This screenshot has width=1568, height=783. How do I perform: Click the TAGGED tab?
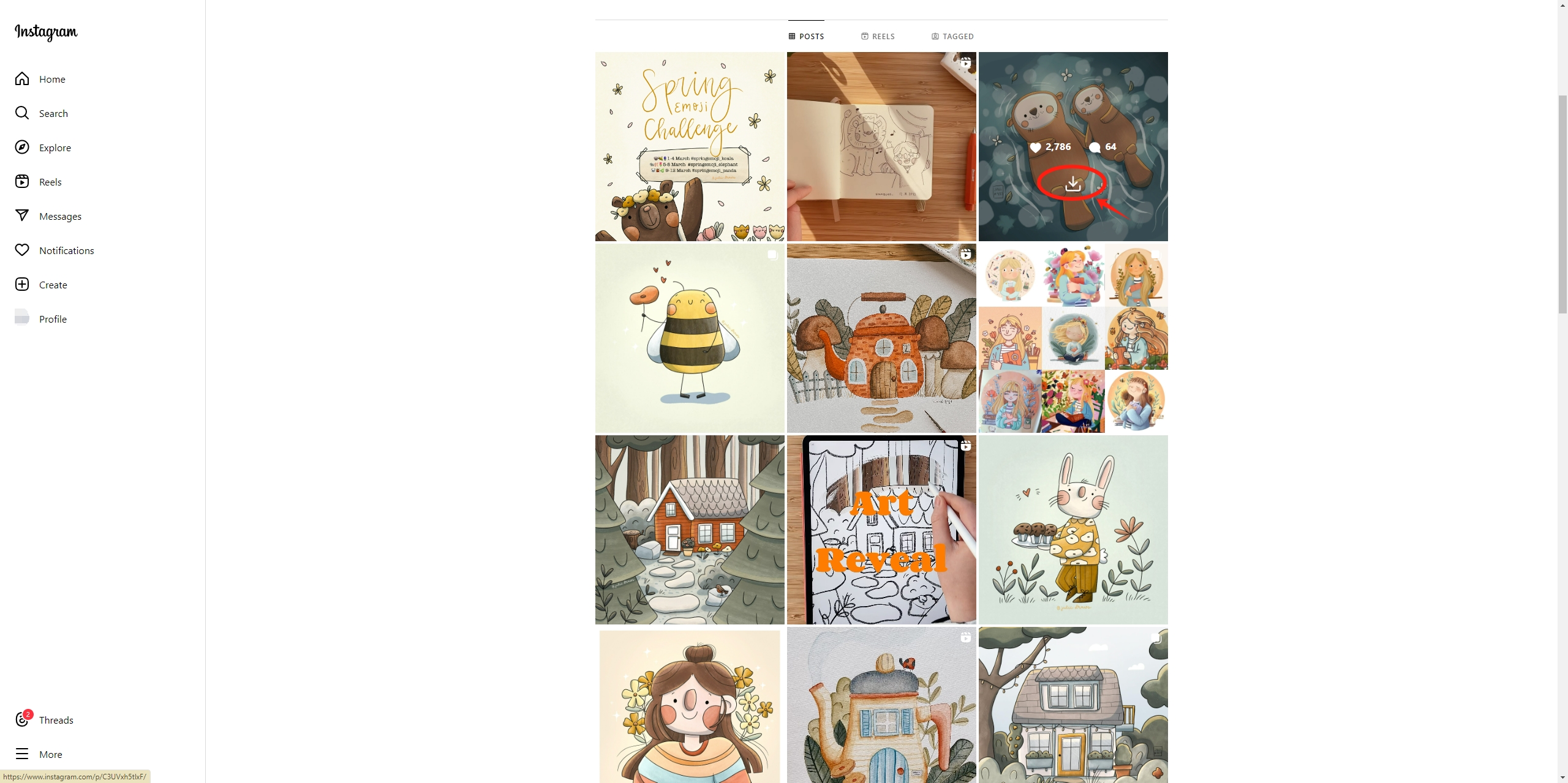pyautogui.click(x=952, y=36)
